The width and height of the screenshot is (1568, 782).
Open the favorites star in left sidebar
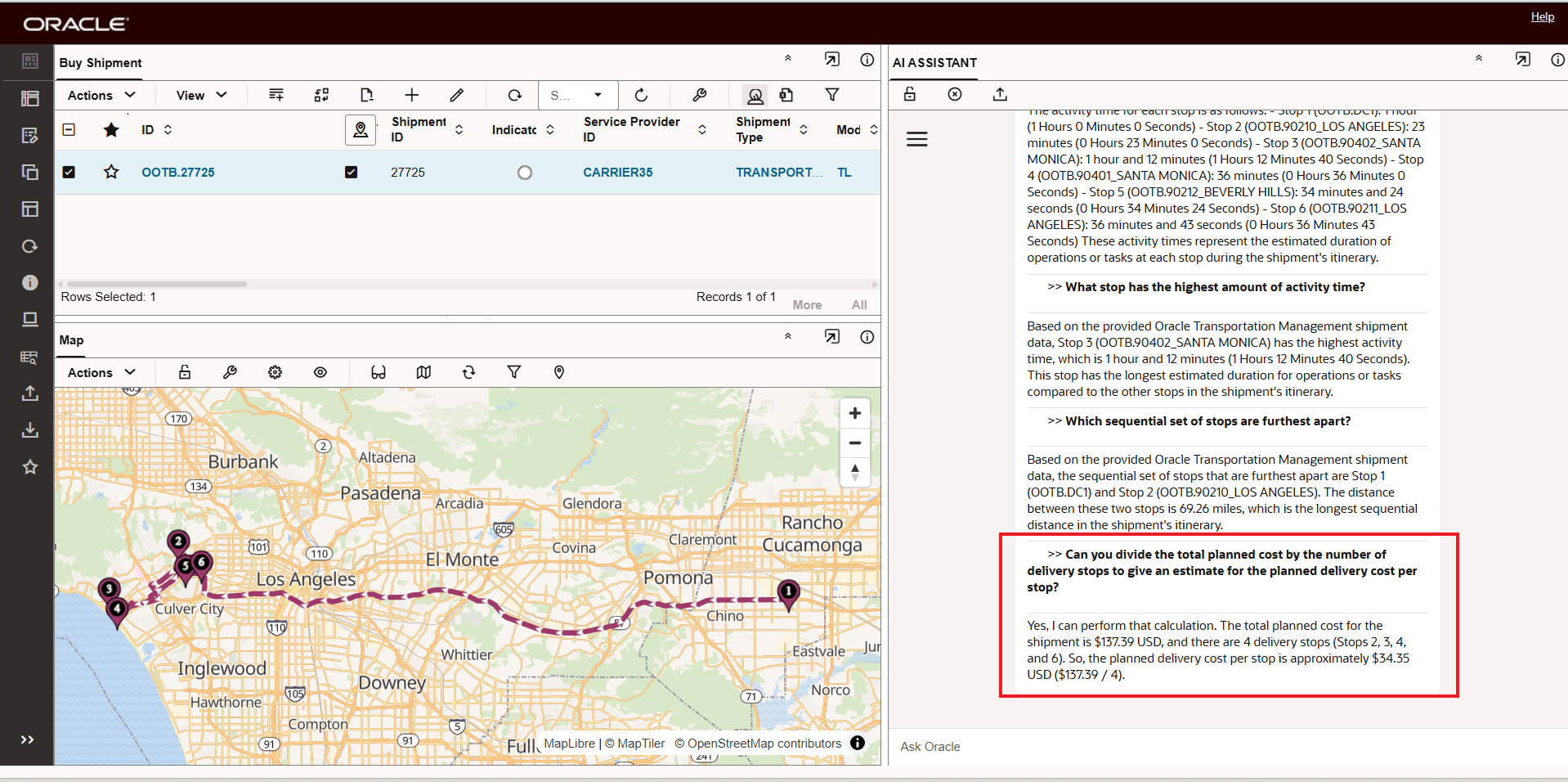(x=30, y=466)
